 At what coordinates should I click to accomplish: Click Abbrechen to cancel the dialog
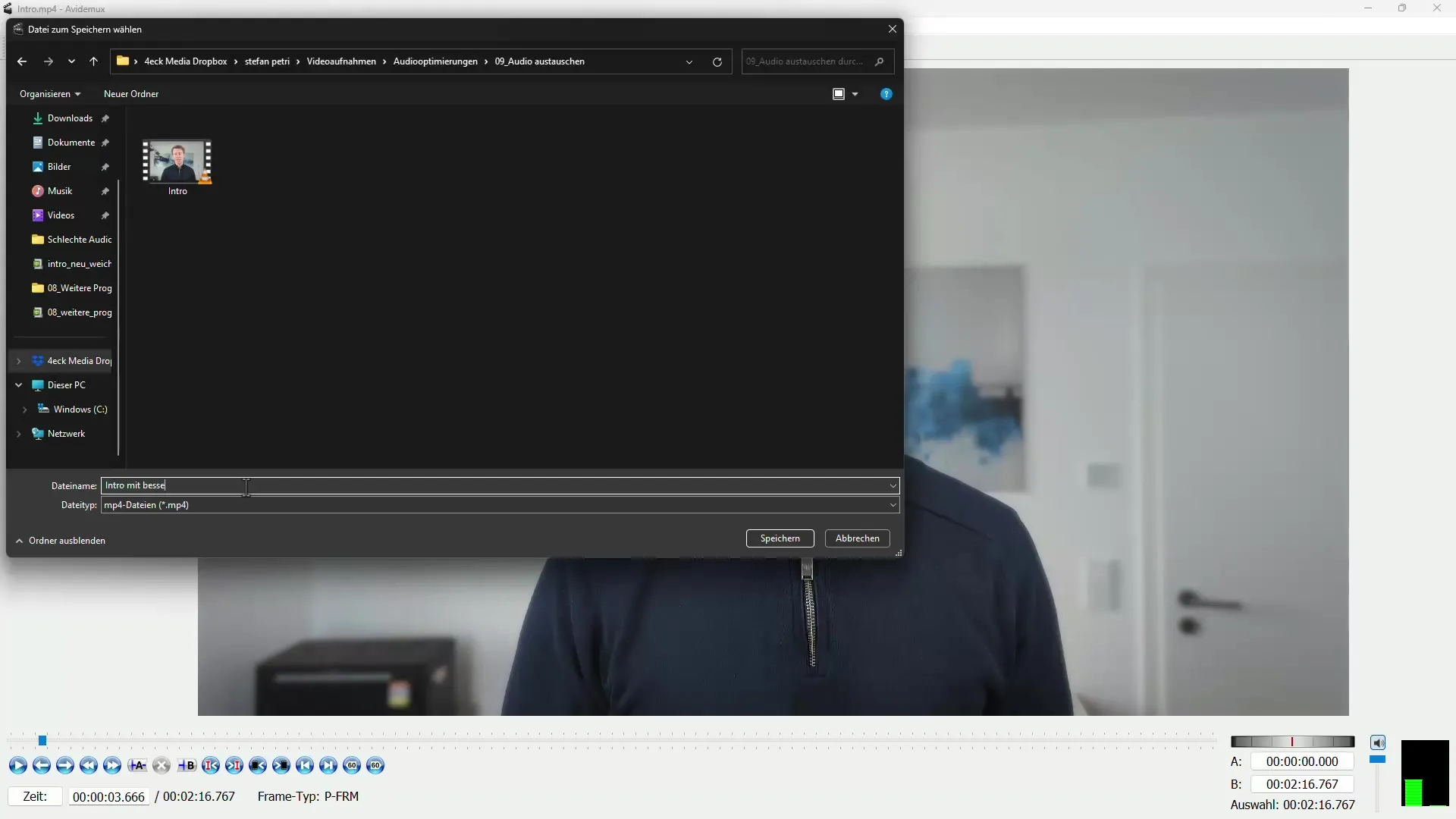[857, 537]
